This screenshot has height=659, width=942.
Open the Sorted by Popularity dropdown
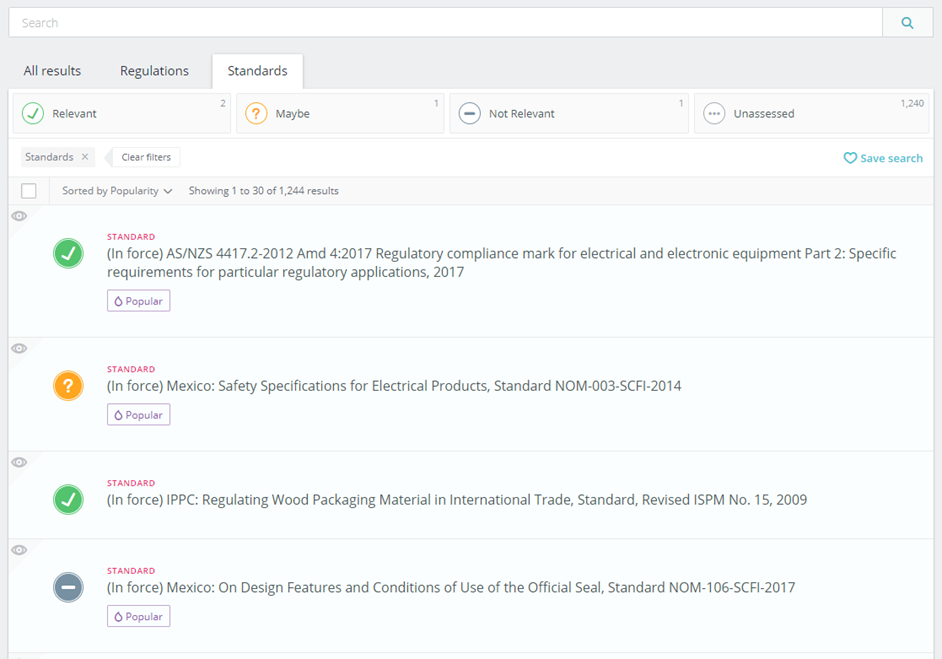(114, 190)
